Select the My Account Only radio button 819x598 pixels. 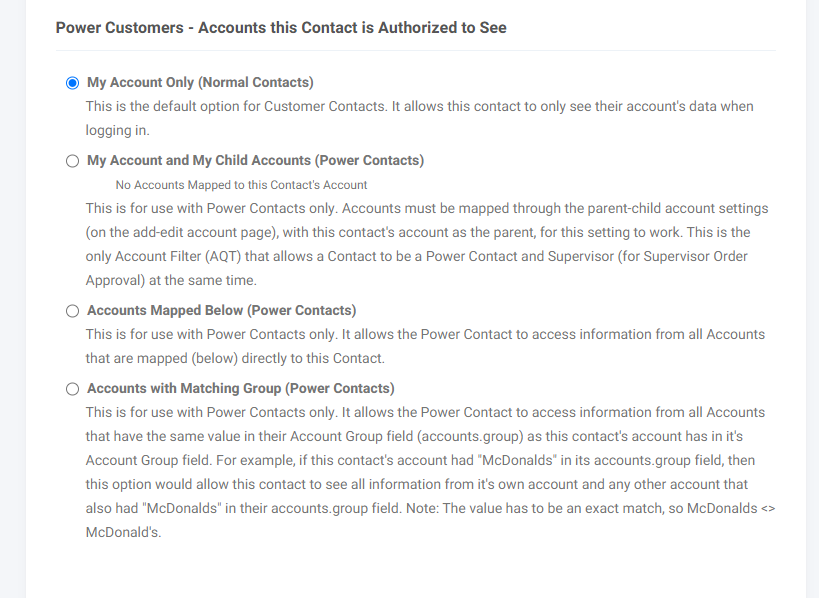point(73,83)
